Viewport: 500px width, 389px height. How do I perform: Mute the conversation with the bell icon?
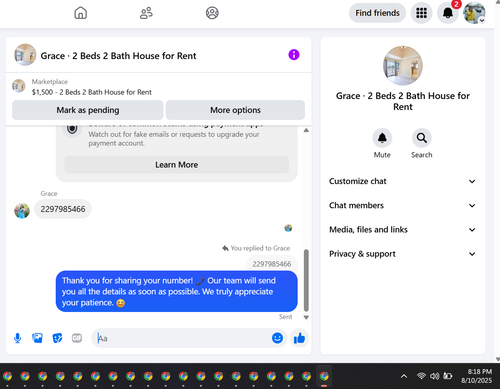[x=382, y=138]
